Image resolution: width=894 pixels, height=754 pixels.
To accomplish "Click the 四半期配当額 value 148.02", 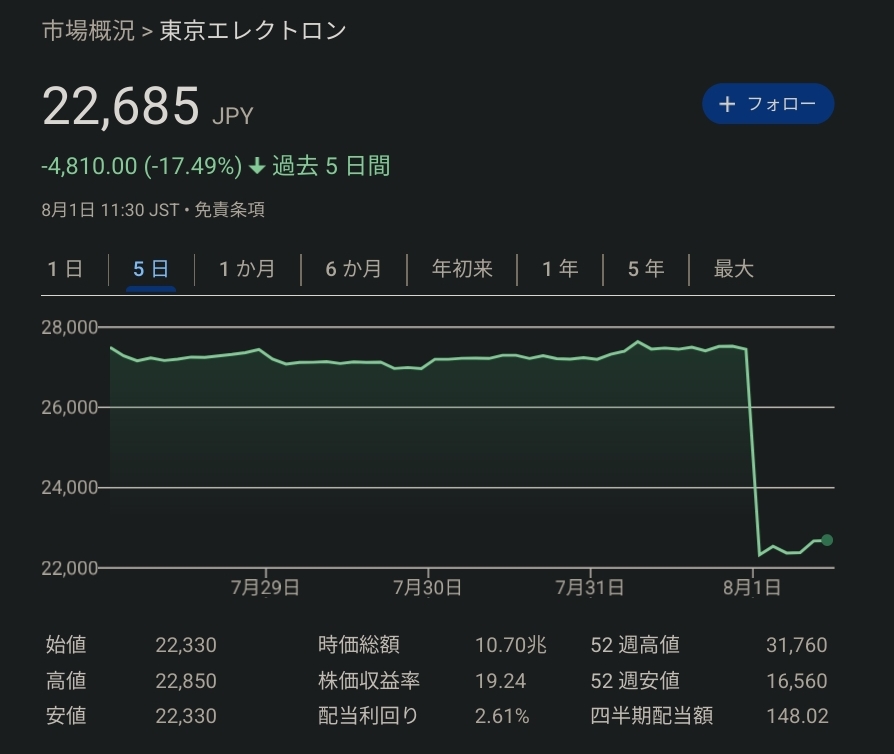I will pyautogui.click(x=797, y=716).
